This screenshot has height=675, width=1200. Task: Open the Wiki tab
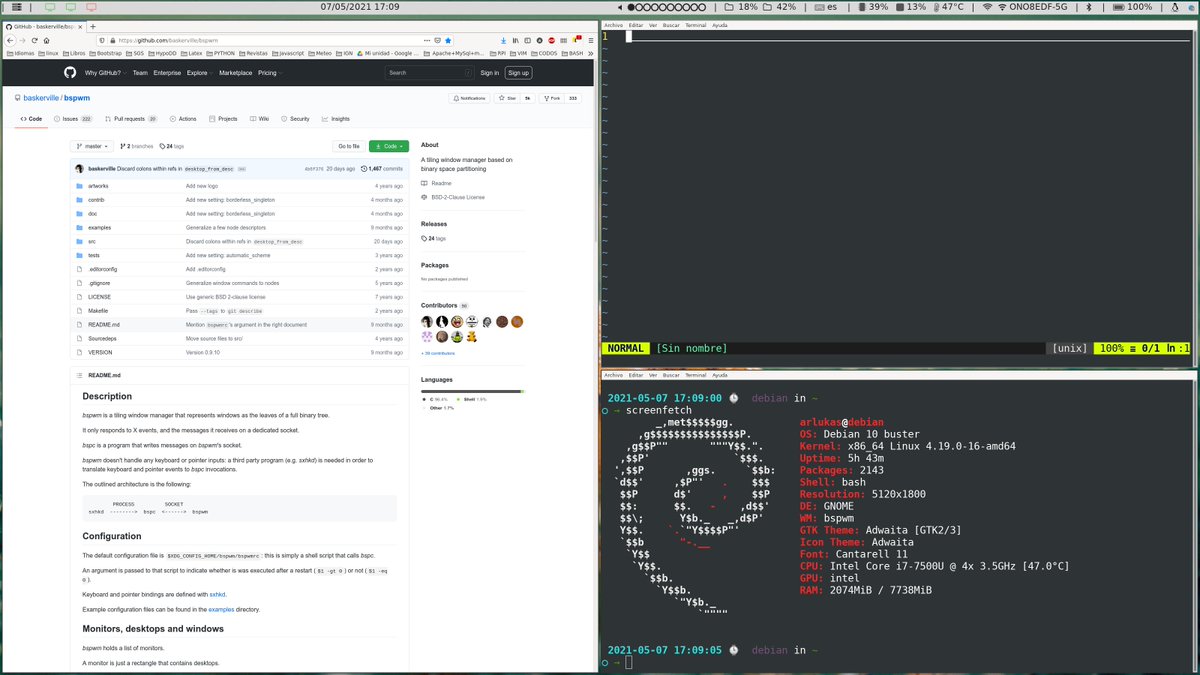(x=259, y=119)
